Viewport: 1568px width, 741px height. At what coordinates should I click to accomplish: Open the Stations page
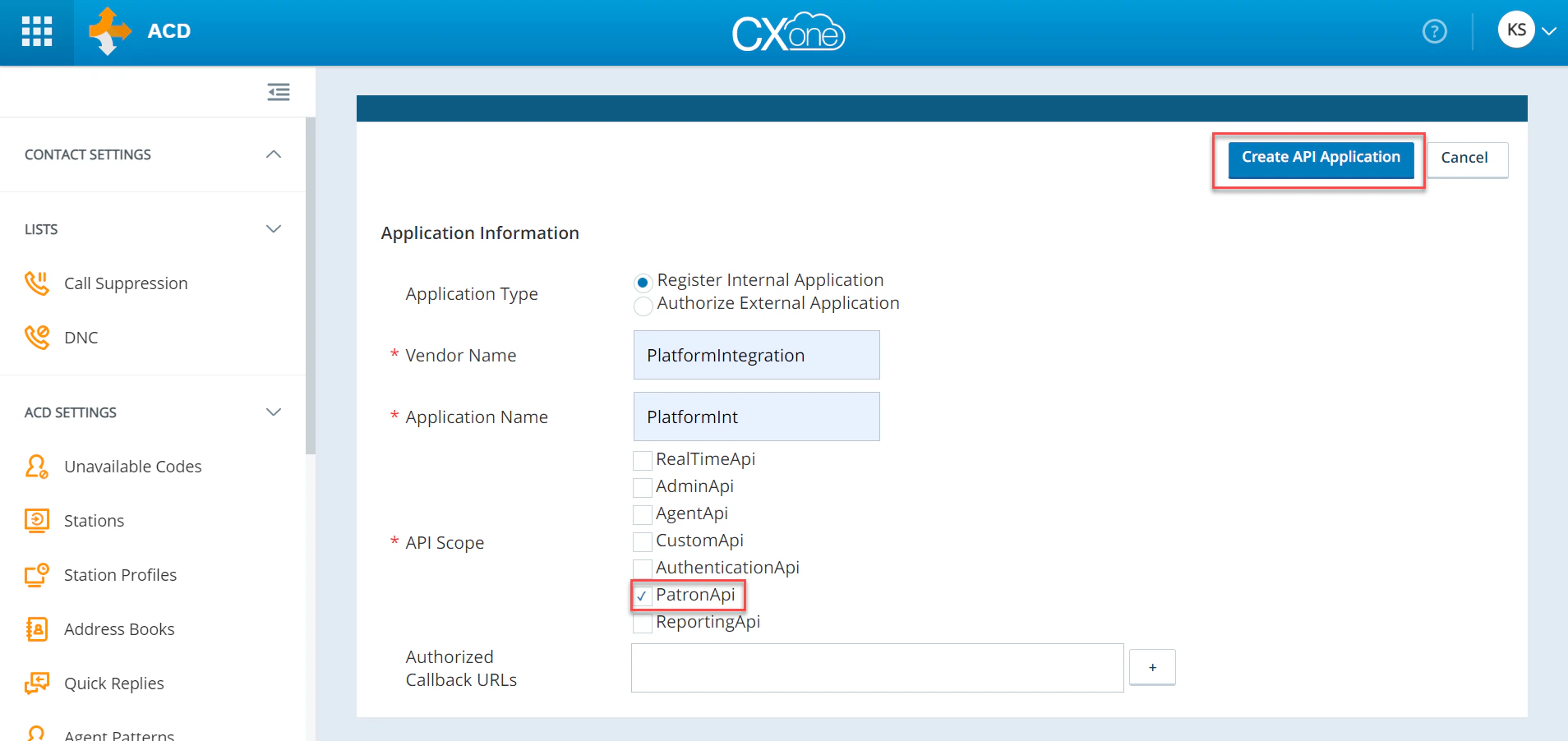[x=94, y=521]
